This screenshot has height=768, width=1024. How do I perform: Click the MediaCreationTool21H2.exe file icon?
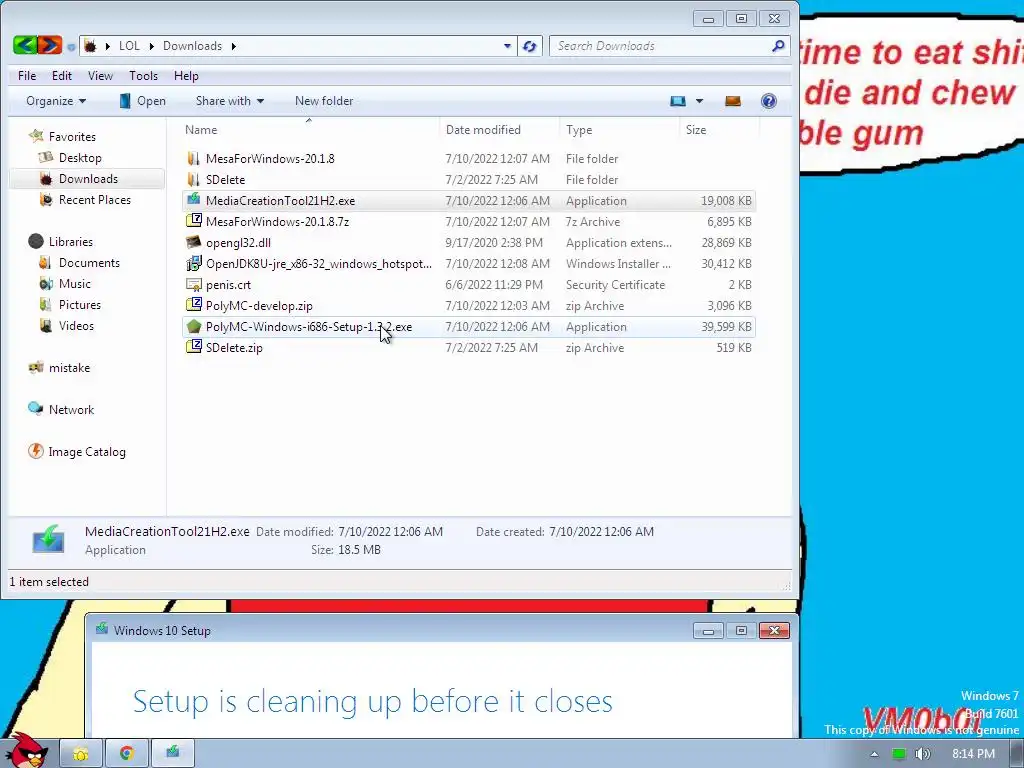193,200
